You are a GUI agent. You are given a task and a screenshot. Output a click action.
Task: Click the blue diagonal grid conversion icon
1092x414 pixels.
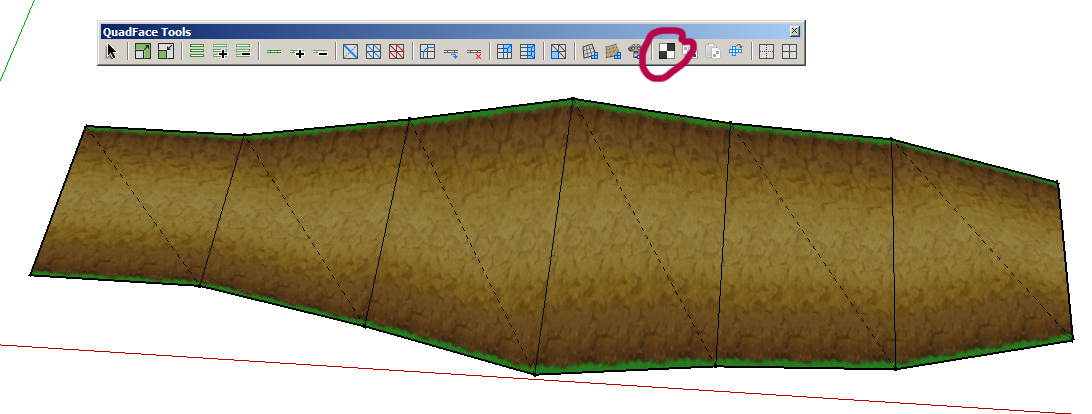[374, 52]
